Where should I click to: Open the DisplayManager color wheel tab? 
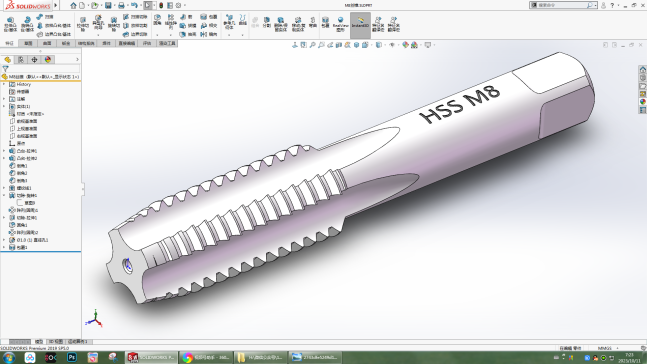[48, 60]
